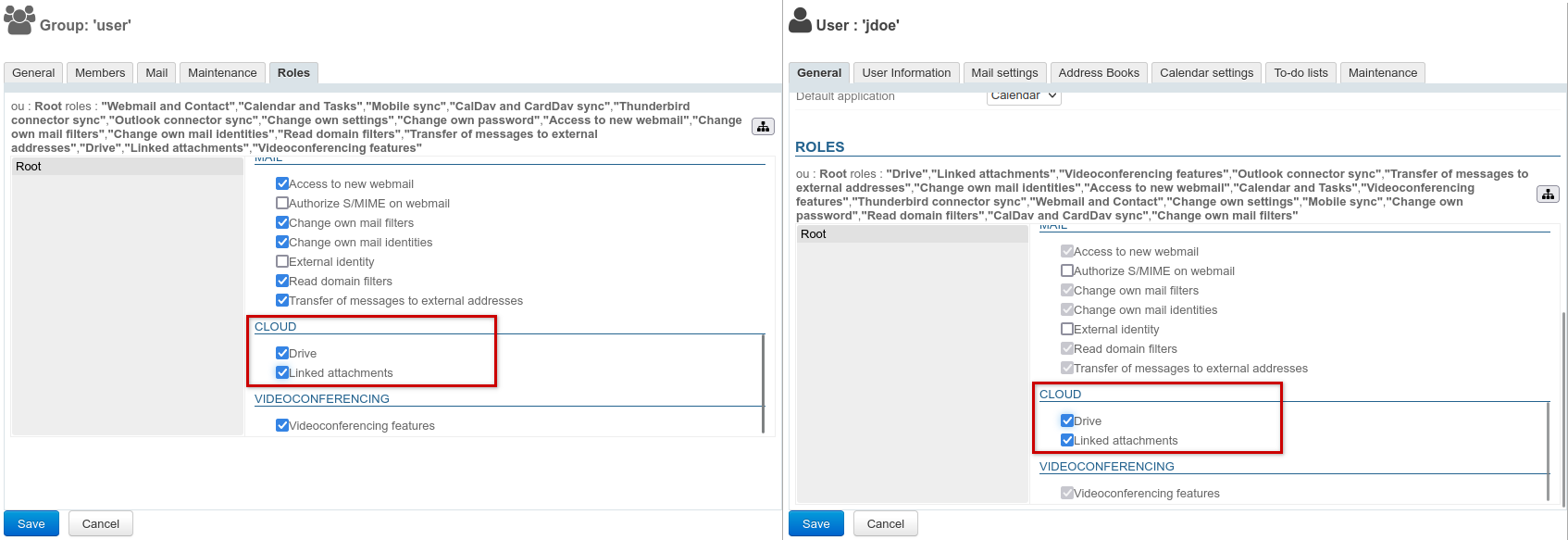The image size is (1568, 540).
Task: Click the user avatar icon beside 'jdoe' title
Action: tap(800, 19)
